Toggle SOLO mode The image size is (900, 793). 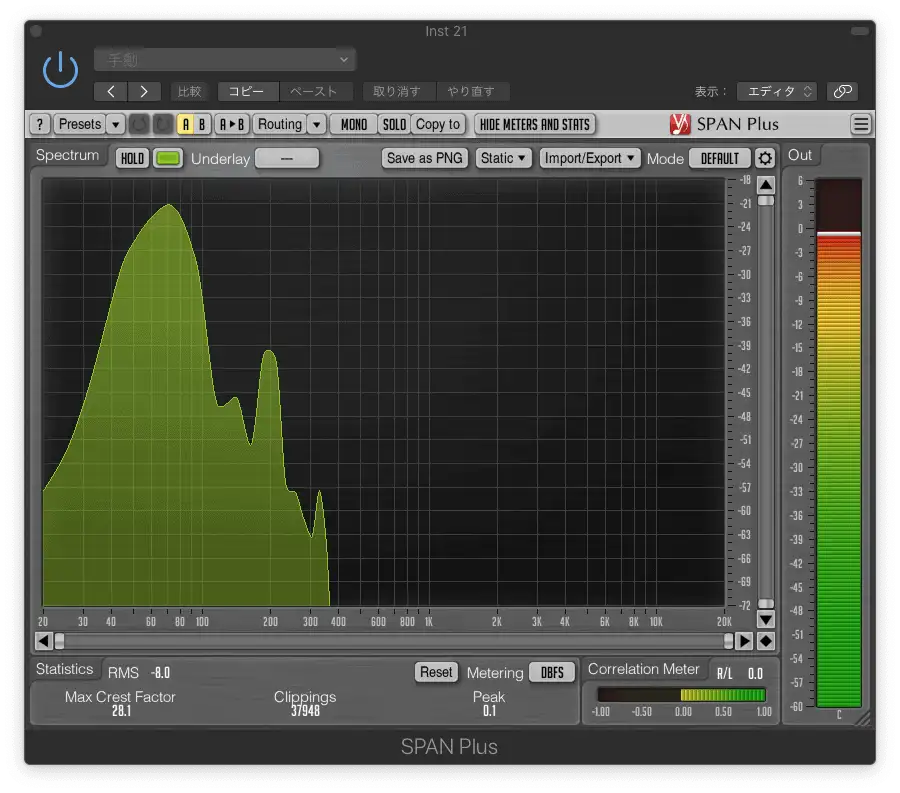(394, 124)
